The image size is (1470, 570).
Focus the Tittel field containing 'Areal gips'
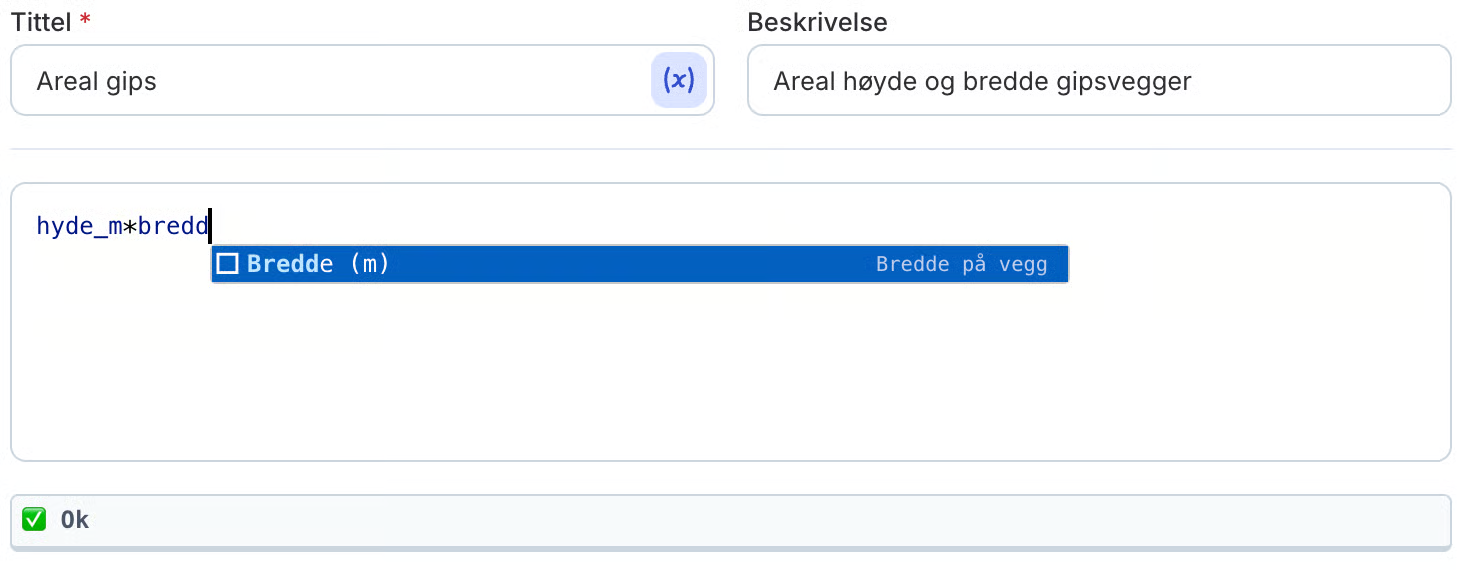point(362,80)
